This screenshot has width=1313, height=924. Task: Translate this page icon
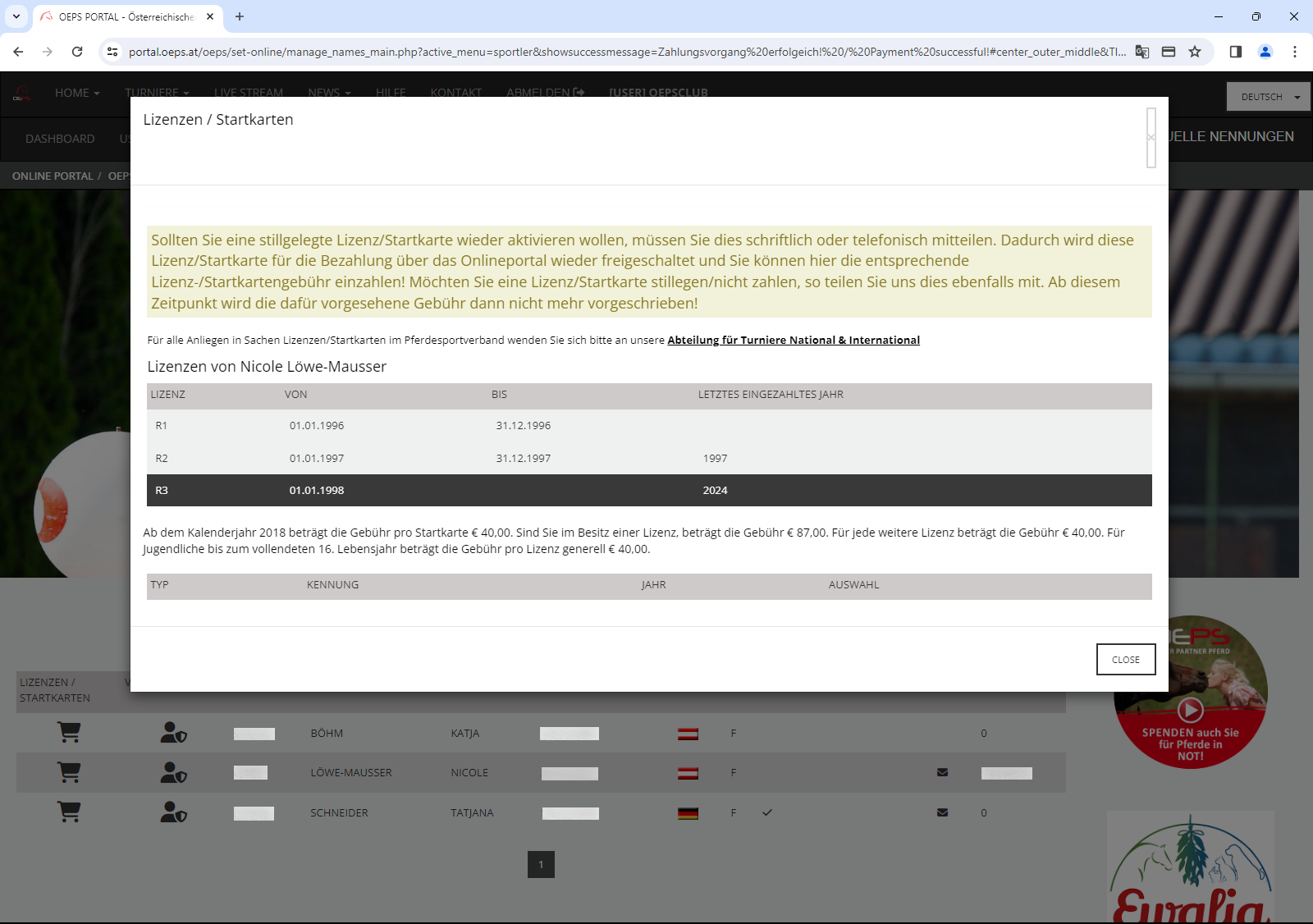[x=1142, y=52]
